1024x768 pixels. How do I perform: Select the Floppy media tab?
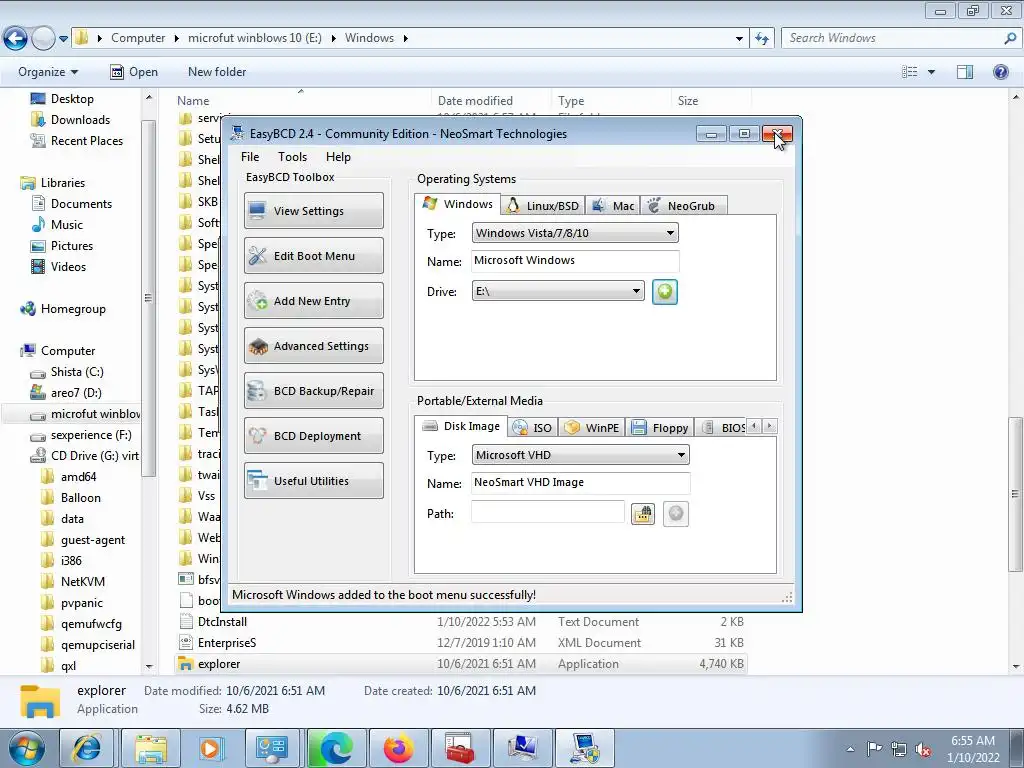(x=660, y=428)
